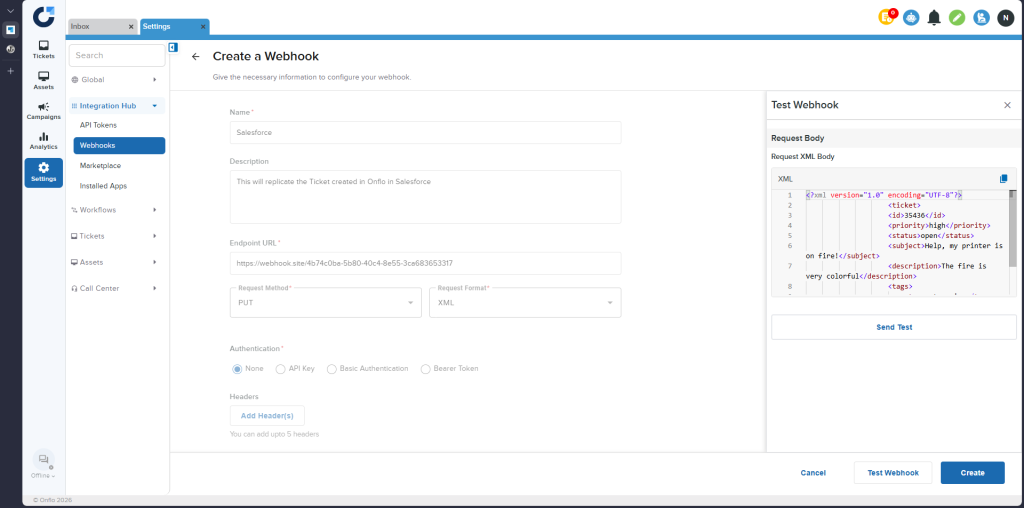Expand the Workflows section
The image size is (1024, 508).
[116, 210]
